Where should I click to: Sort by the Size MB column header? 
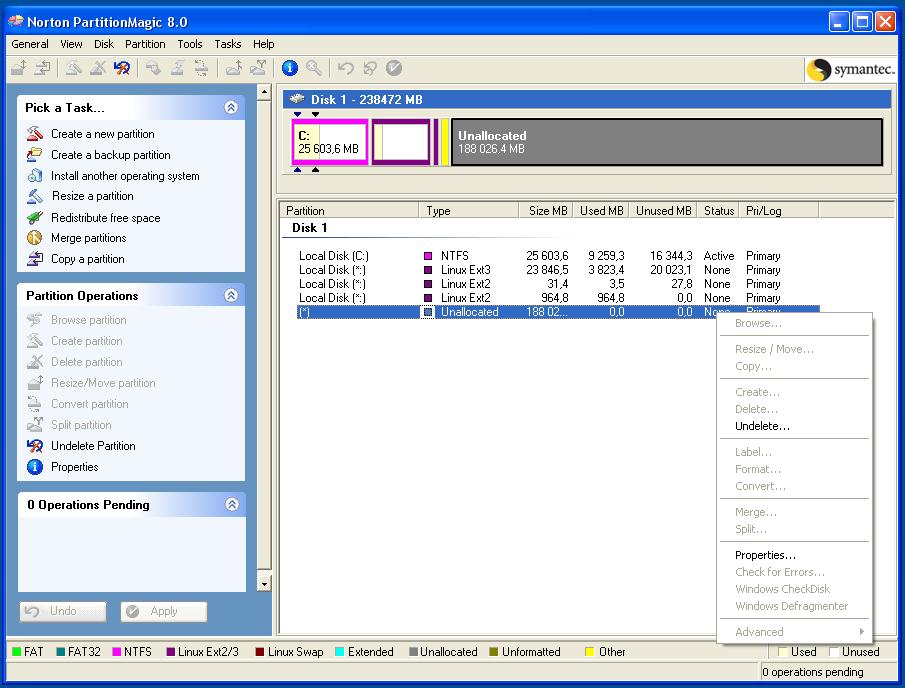tap(546, 211)
